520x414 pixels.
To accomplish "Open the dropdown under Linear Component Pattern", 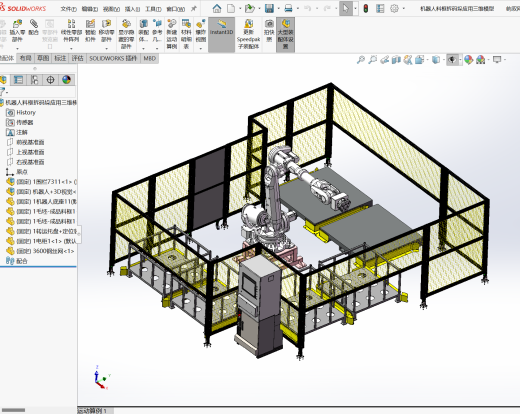I will point(71,49).
